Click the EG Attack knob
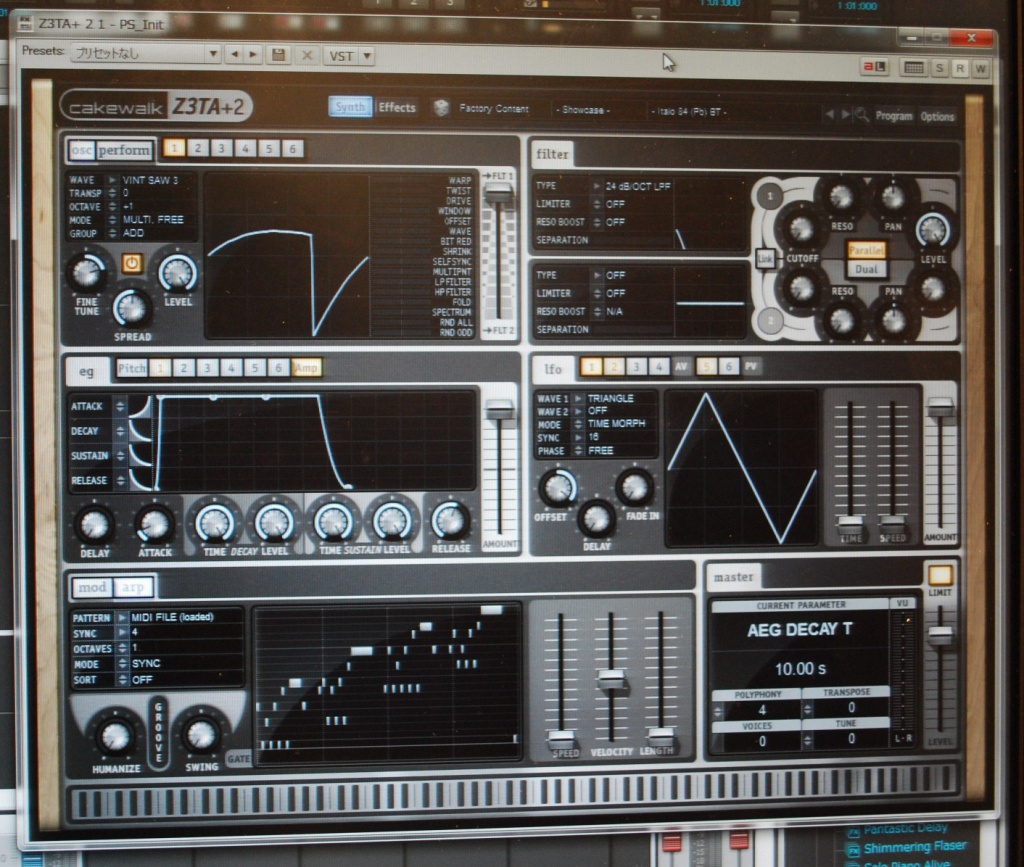 pos(155,524)
